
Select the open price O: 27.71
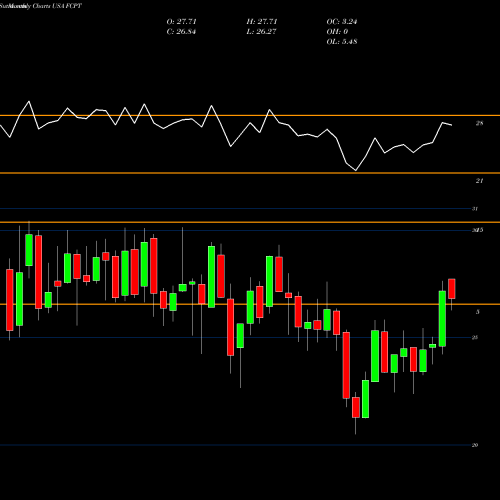(x=181, y=22)
